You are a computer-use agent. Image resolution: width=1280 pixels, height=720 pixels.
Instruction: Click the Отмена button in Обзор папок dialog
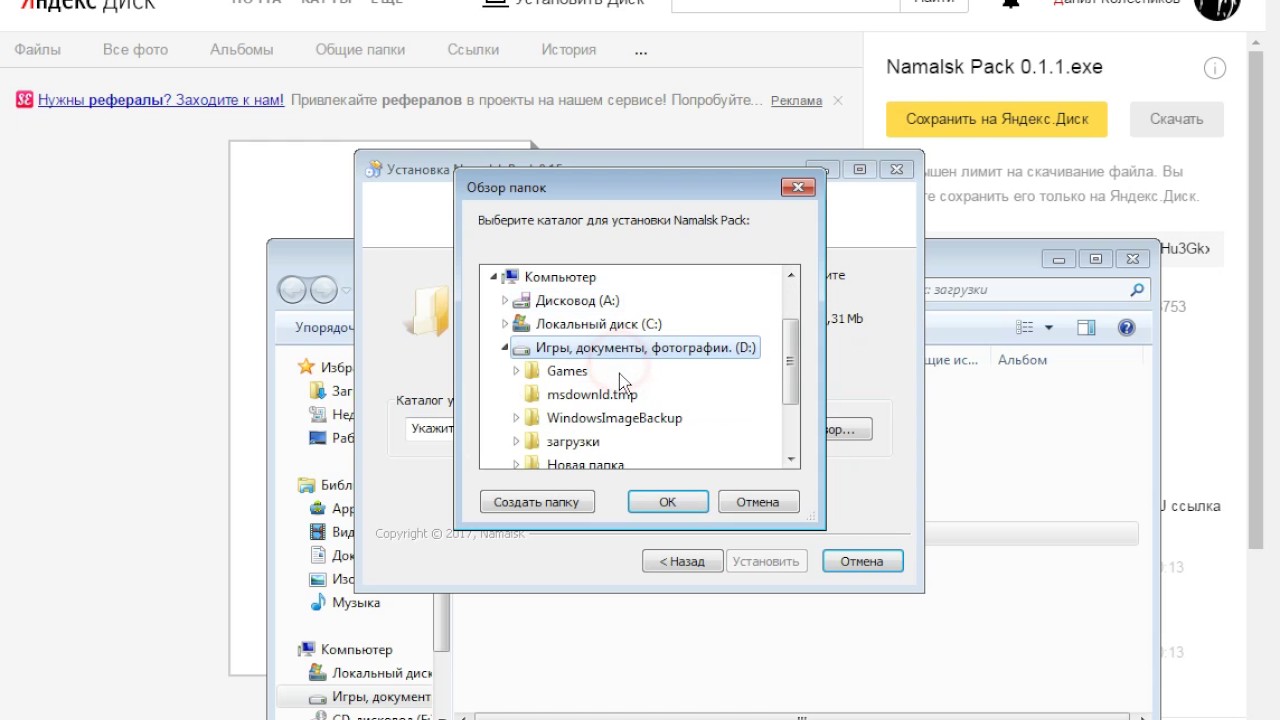tap(758, 502)
